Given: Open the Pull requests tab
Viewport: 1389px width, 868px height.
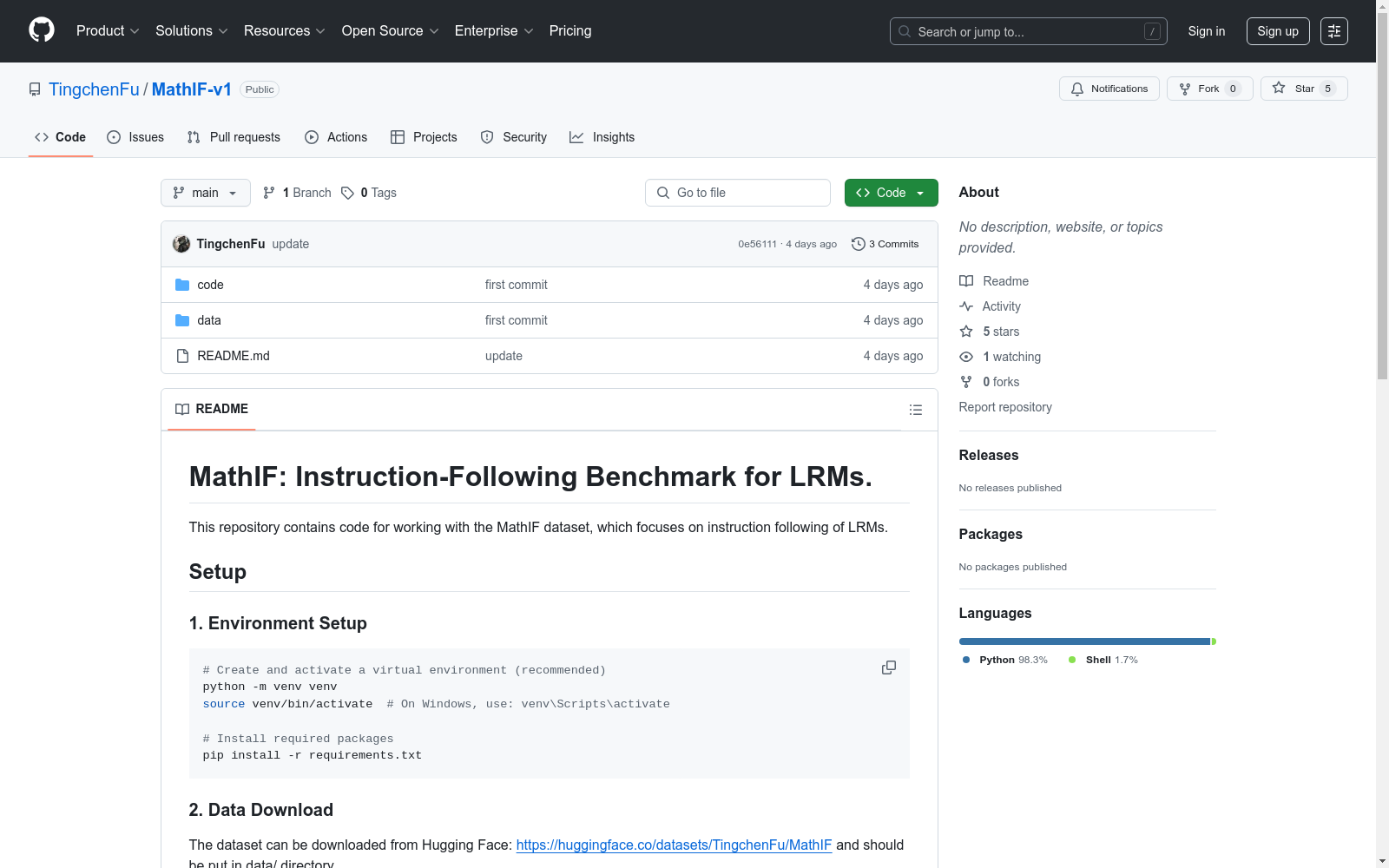Looking at the screenshot, I should (x=234, y=137).
